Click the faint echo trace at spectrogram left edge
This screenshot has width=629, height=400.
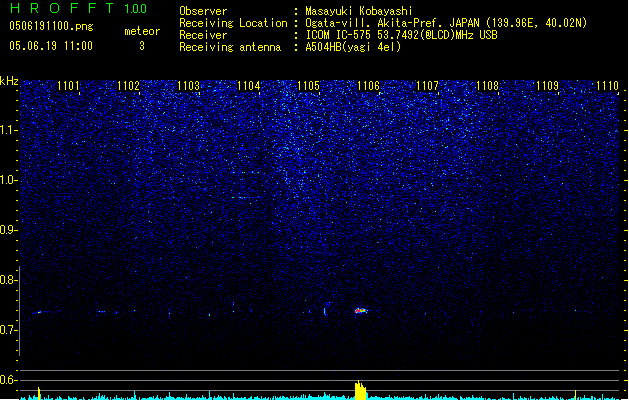[x=40, y=312]
